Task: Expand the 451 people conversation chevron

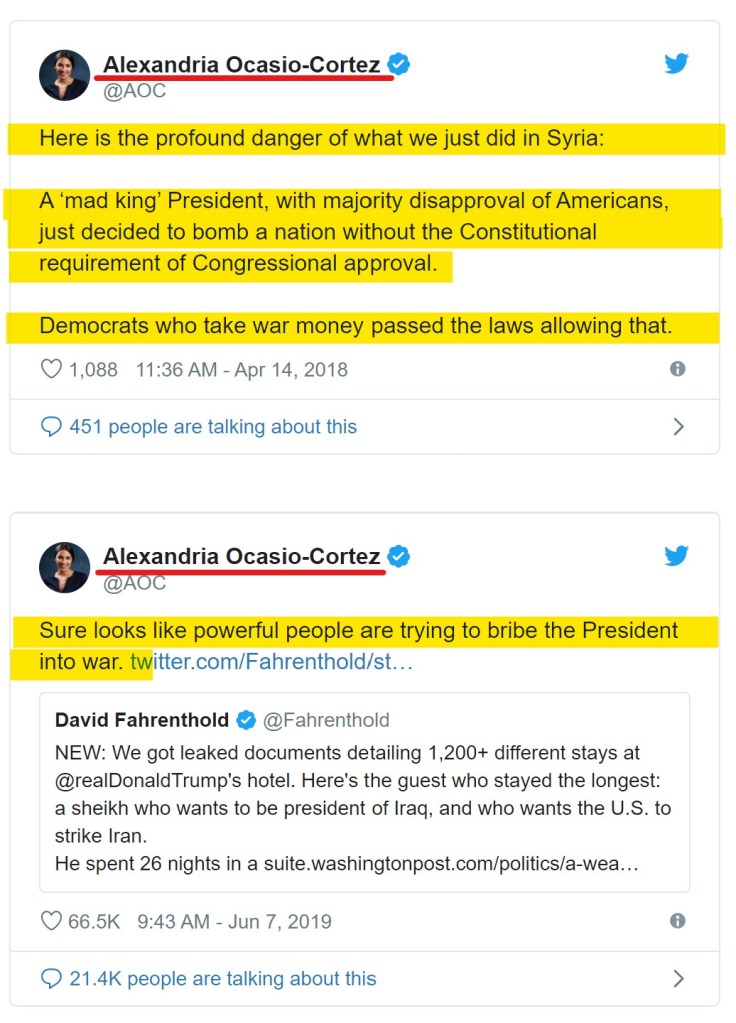Action: click(x=679, y=427)
